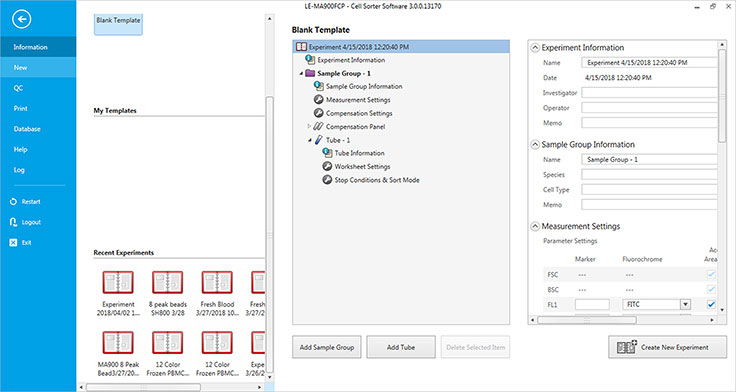The image size is (736, 392).
Task: Open the Log menu item
Action: (x=38, y=170)
